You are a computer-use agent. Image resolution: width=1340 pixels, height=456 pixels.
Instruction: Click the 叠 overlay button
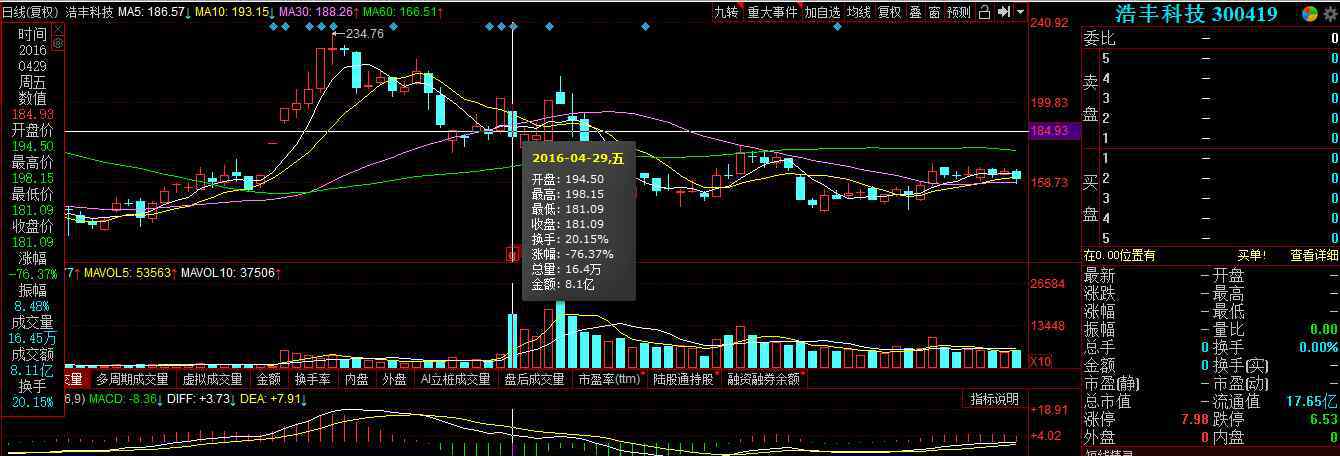click(915, 12)
